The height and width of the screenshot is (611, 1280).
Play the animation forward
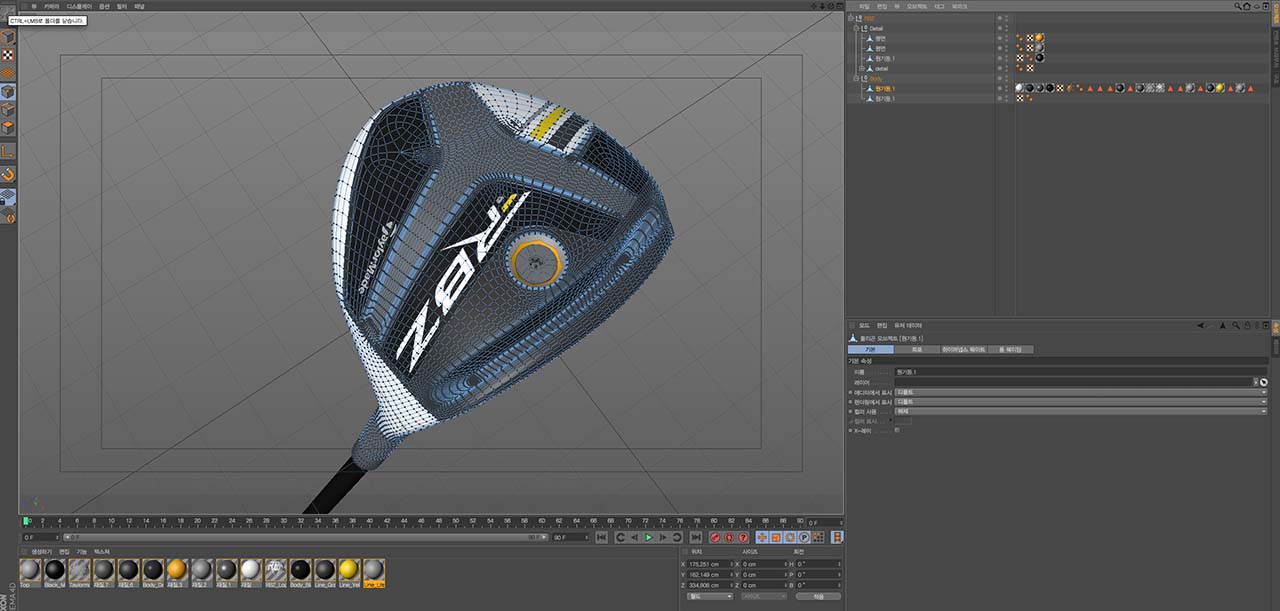click(649, 537)
